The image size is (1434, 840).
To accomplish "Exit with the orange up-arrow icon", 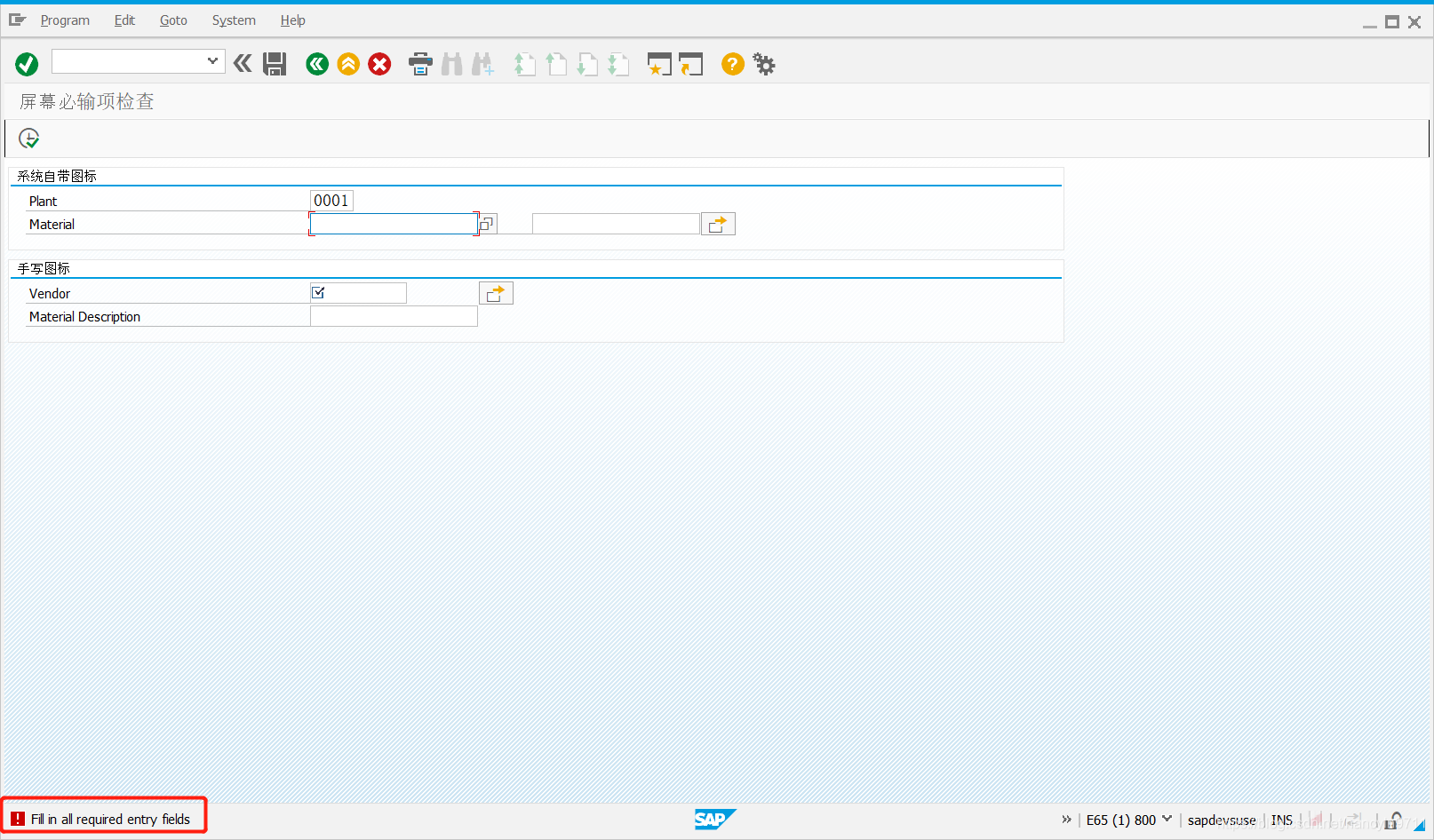I will coord(347,63).
